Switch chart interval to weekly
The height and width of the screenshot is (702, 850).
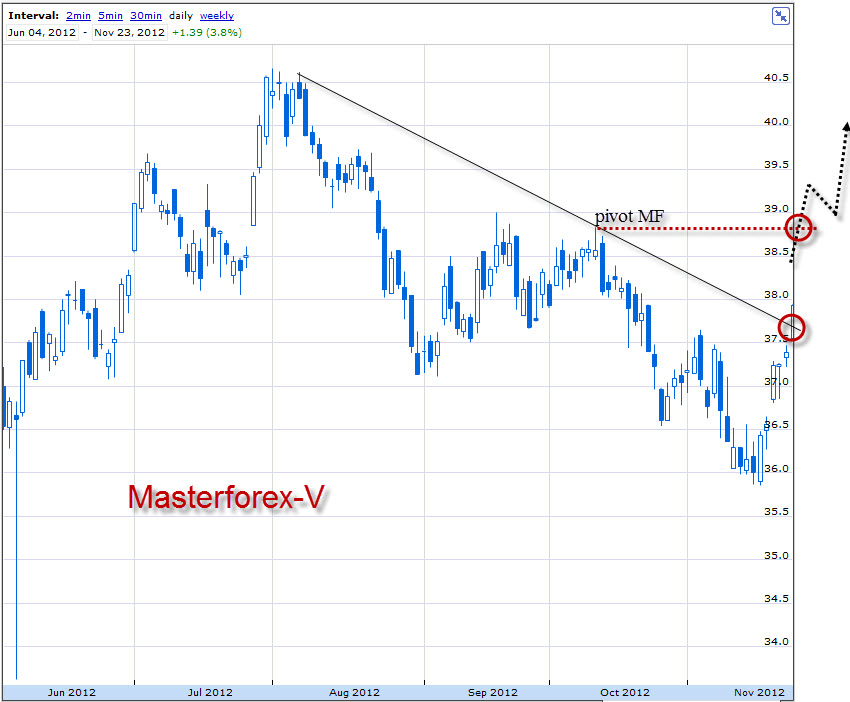click(x=217, y=16)
